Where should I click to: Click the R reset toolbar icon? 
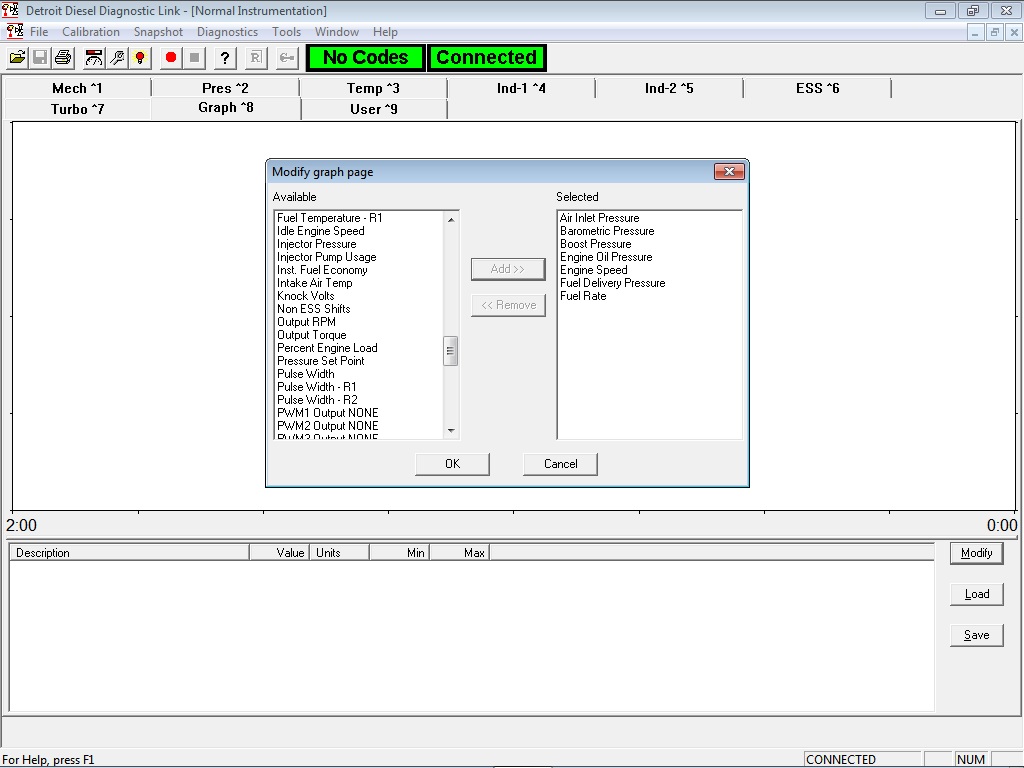pyautogui.click(x=254, y=57)
